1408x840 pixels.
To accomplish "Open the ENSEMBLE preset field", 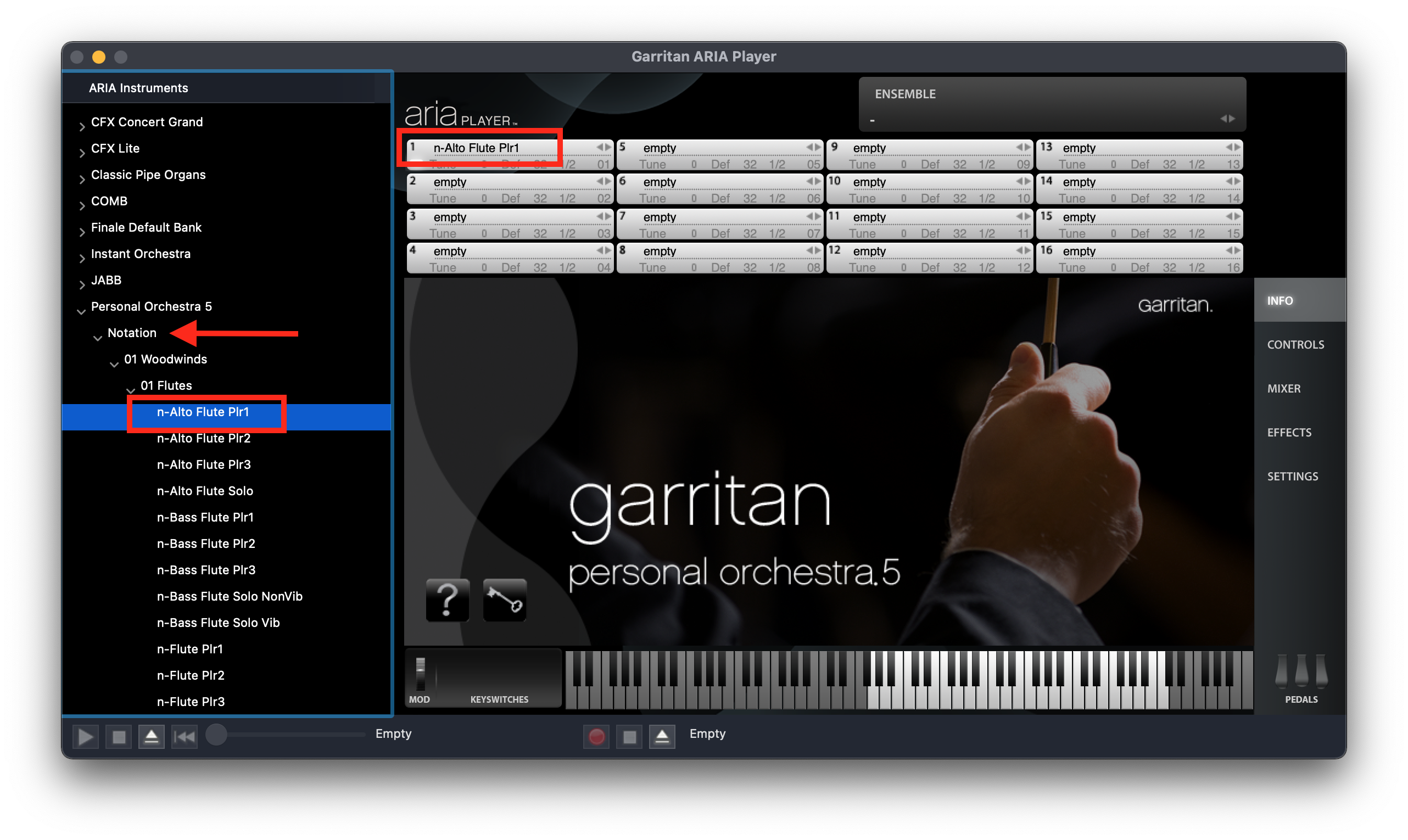I will tap(1052, 105).
